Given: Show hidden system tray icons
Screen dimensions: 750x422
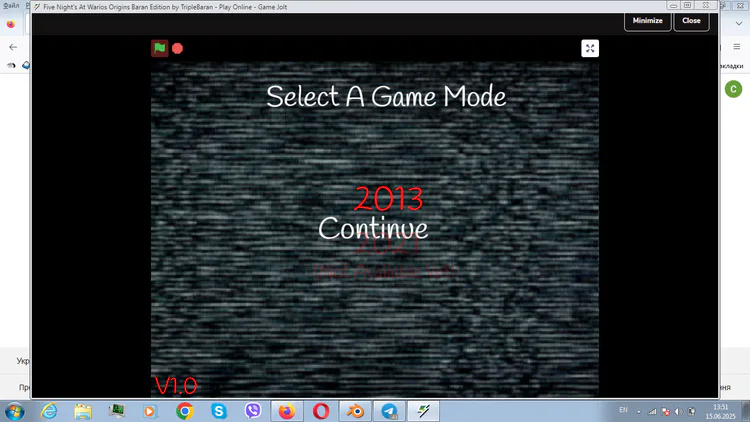Looking at the screenshot, I should tap(639, 411).
